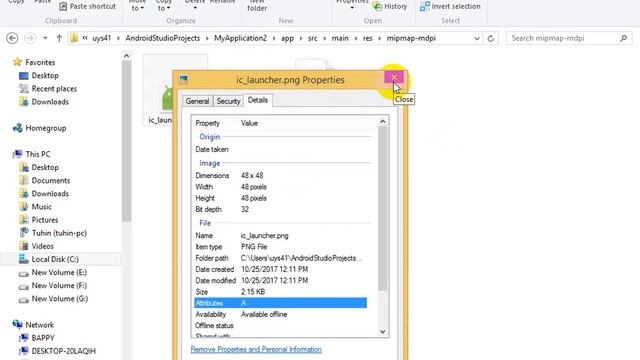Click the uys41 breadcrumb segment
This screenshot has width=640, height=360.
coord(102,38)
